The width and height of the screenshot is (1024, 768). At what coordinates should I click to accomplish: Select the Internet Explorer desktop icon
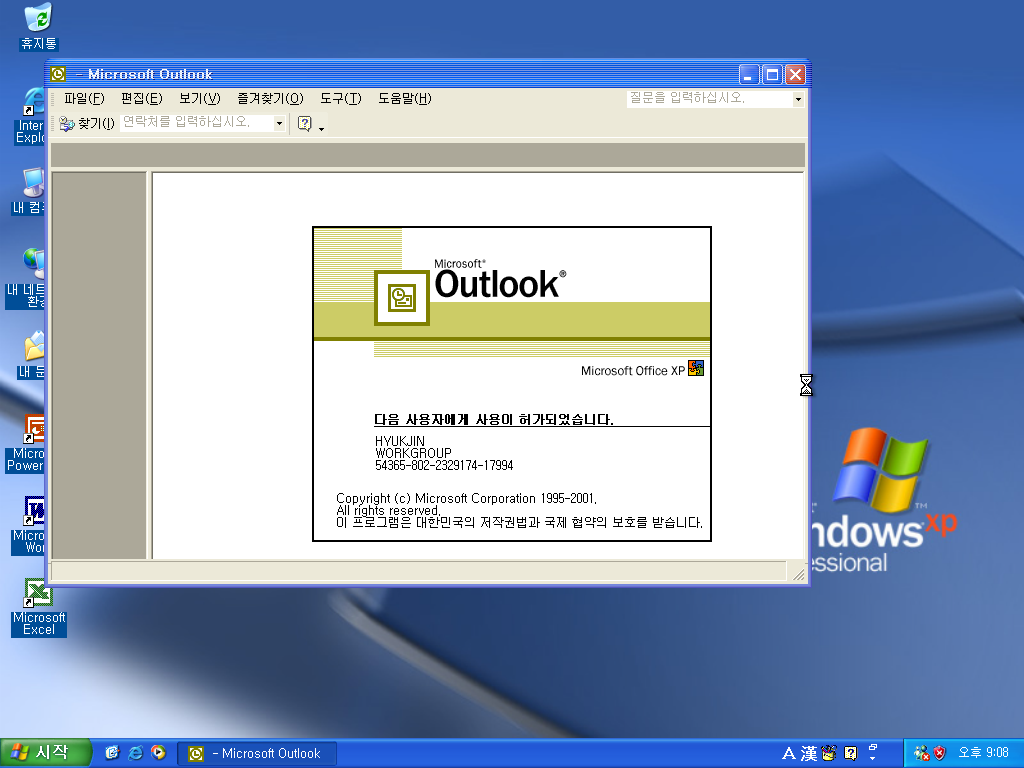coord(30,116)
